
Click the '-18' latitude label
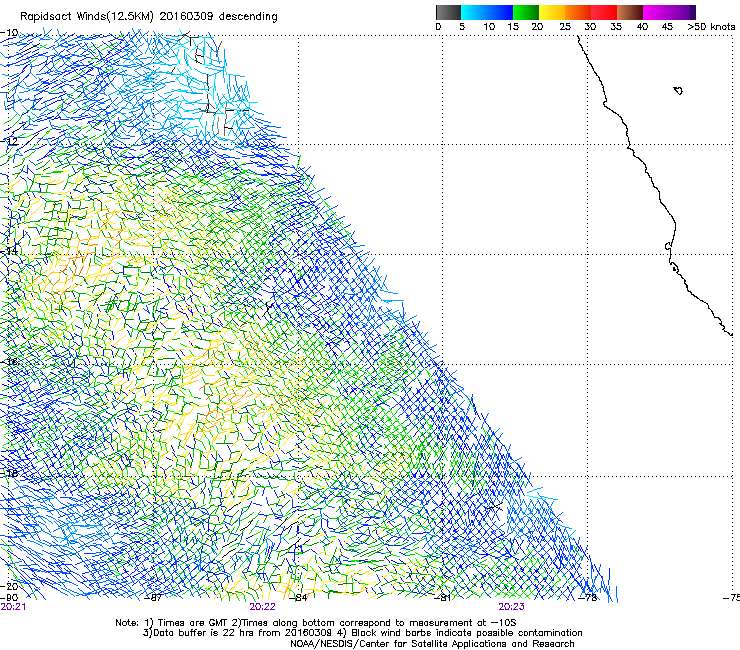click(9, 473)
